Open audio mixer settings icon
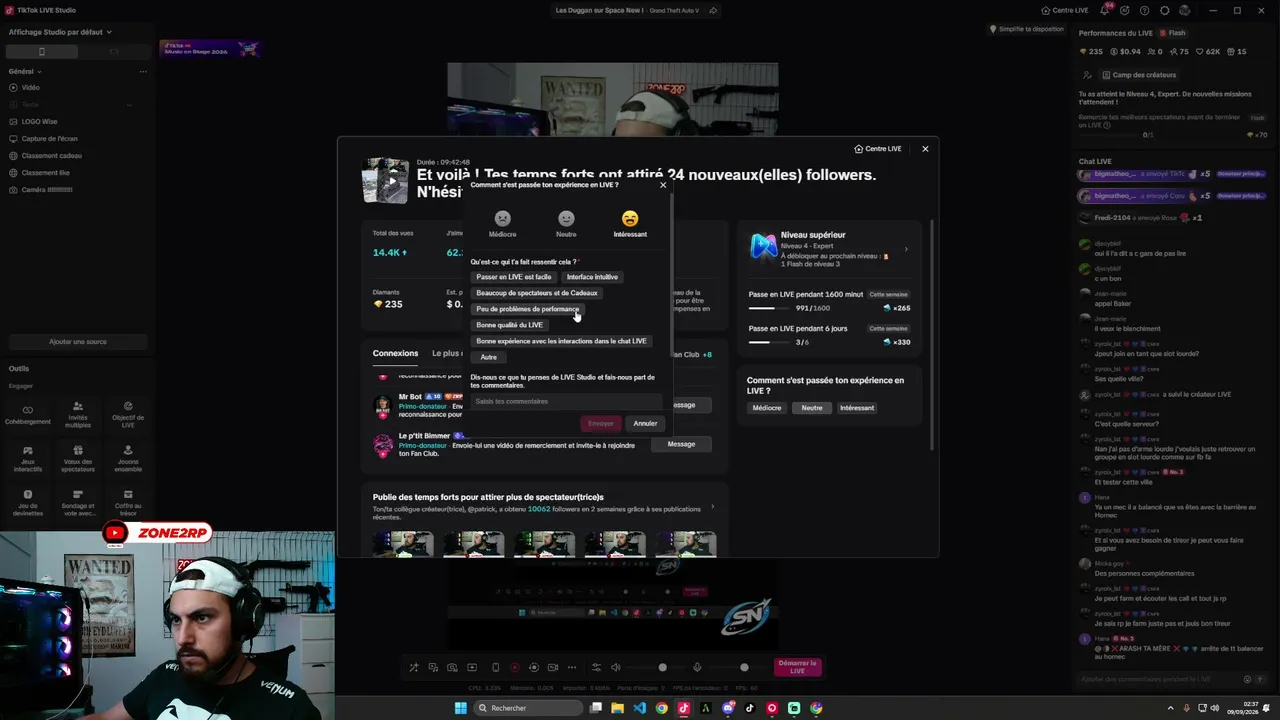Image resolution: width=1280 pixels, height=720 pixels. pyautogui.click(x=597, y=667)
